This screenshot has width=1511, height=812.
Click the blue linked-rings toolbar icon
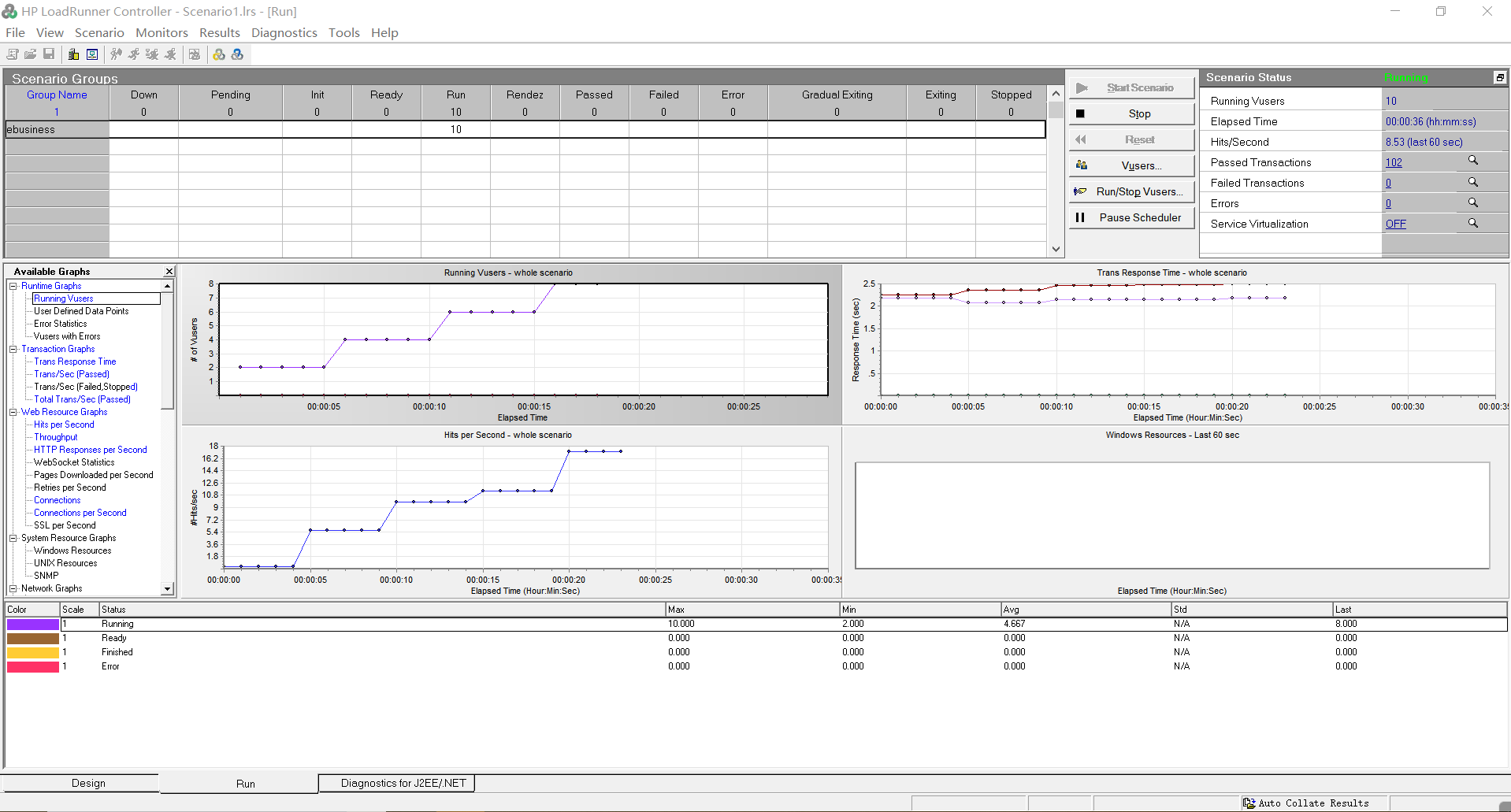tap(237, 54)
